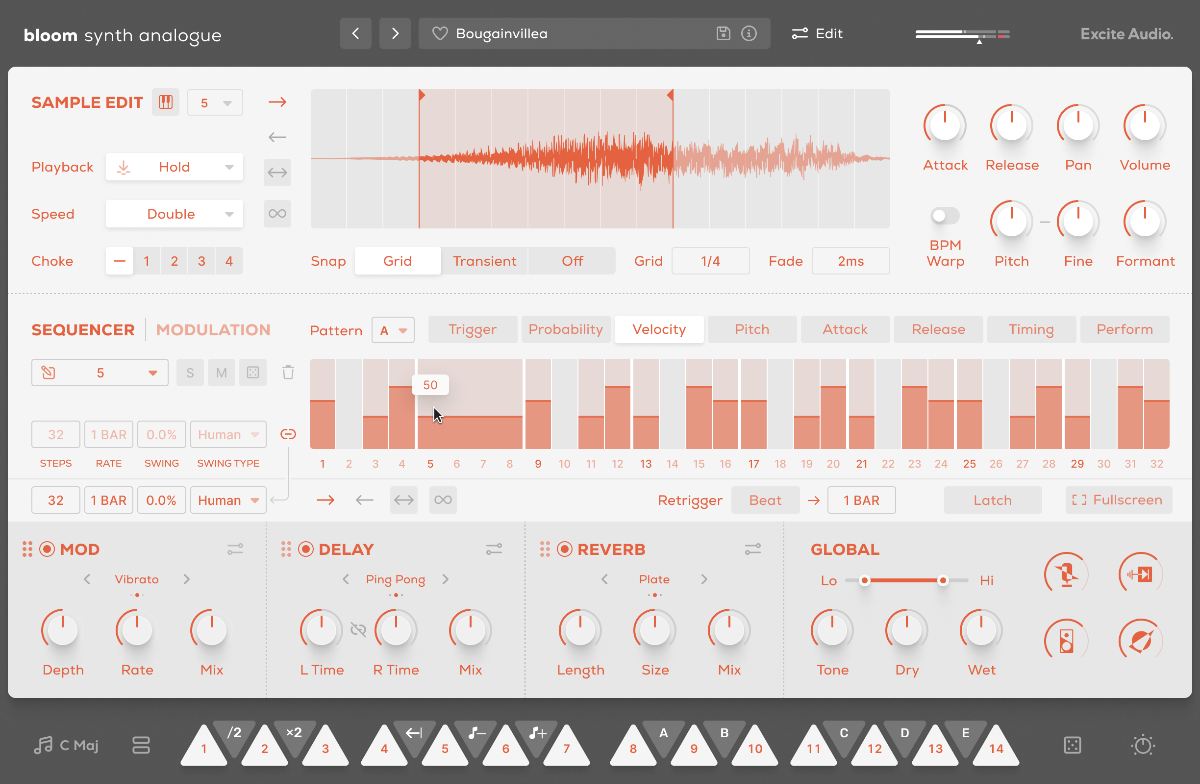Click the Retrigger Beat button
The width and height of the screenshot is (1200, 784).
[x=765, y=500]
